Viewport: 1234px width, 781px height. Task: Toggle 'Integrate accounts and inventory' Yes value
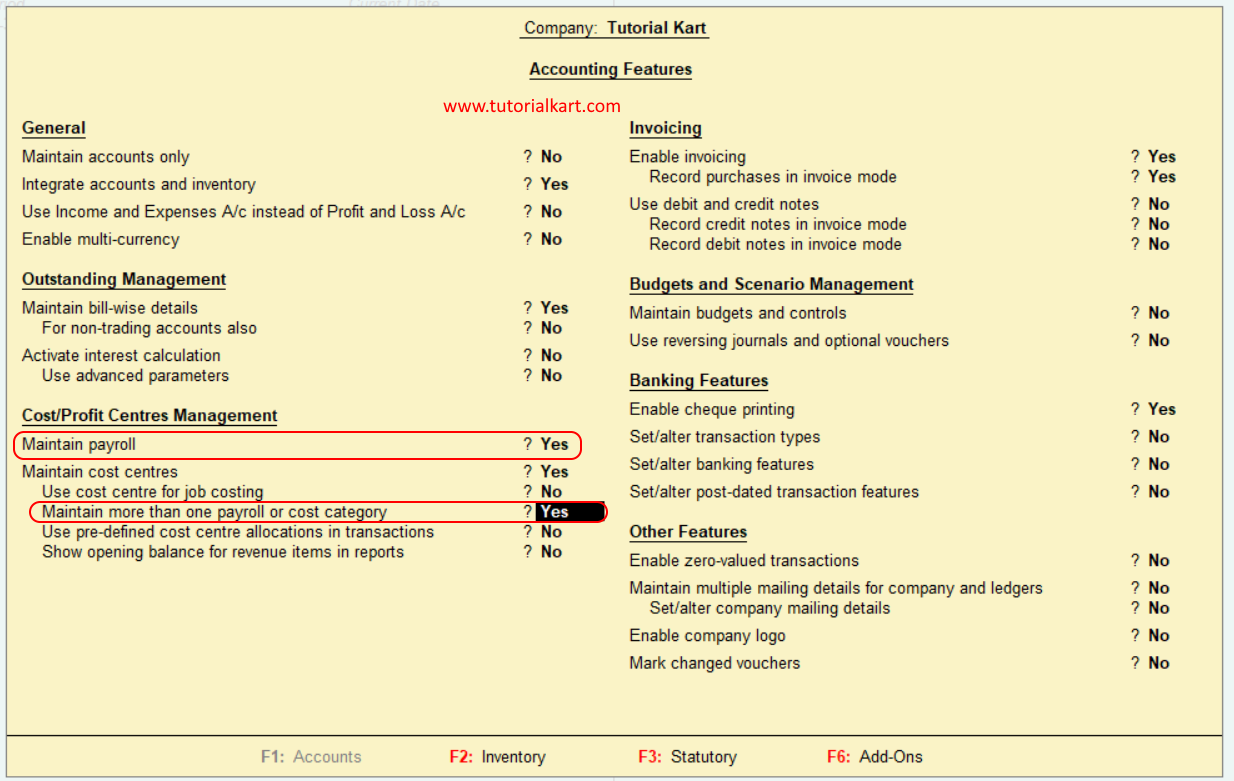click(554, 184)
